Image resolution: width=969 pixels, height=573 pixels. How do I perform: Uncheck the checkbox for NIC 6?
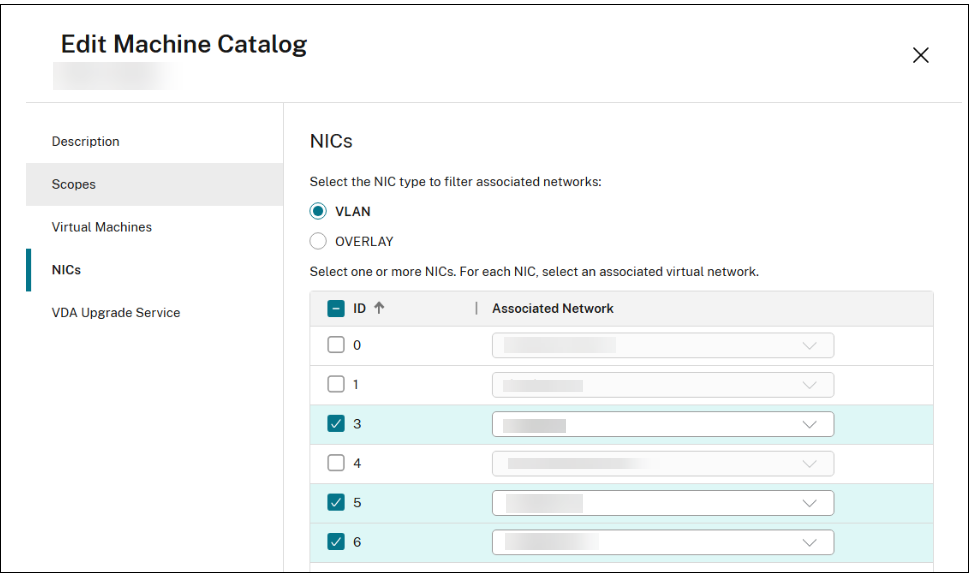[336, 541]
